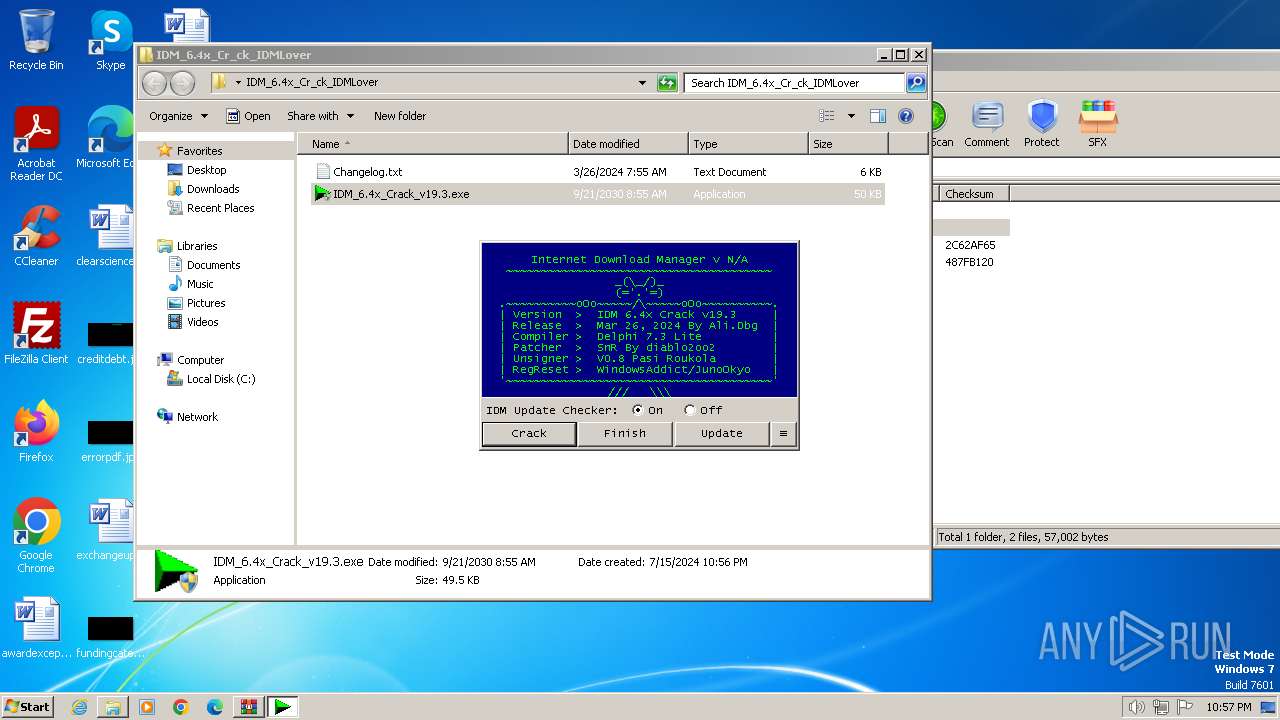Create a New folder

pyautogui.click(x=400, y=116)
